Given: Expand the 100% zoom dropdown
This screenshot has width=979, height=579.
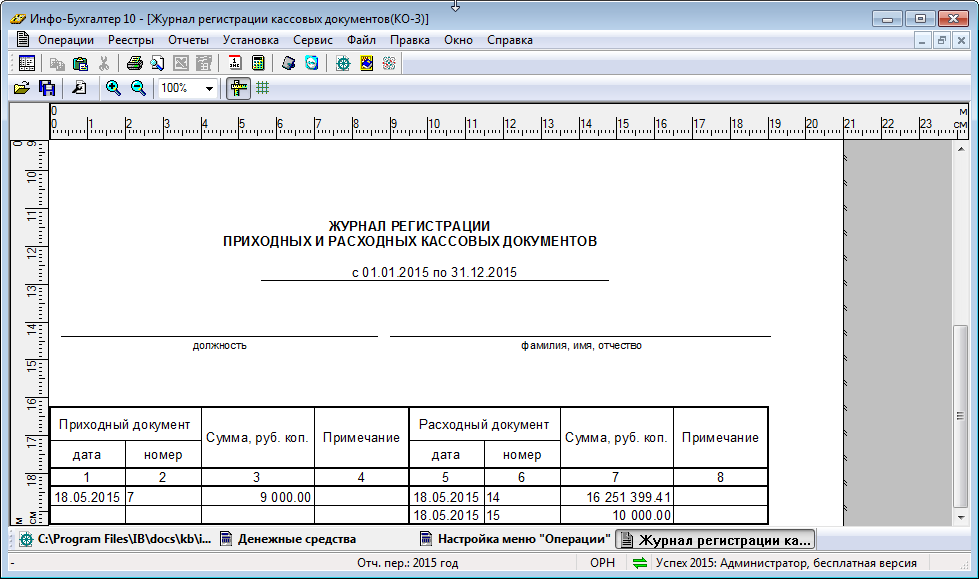Looking at the screenshot, I should (209, 88).
